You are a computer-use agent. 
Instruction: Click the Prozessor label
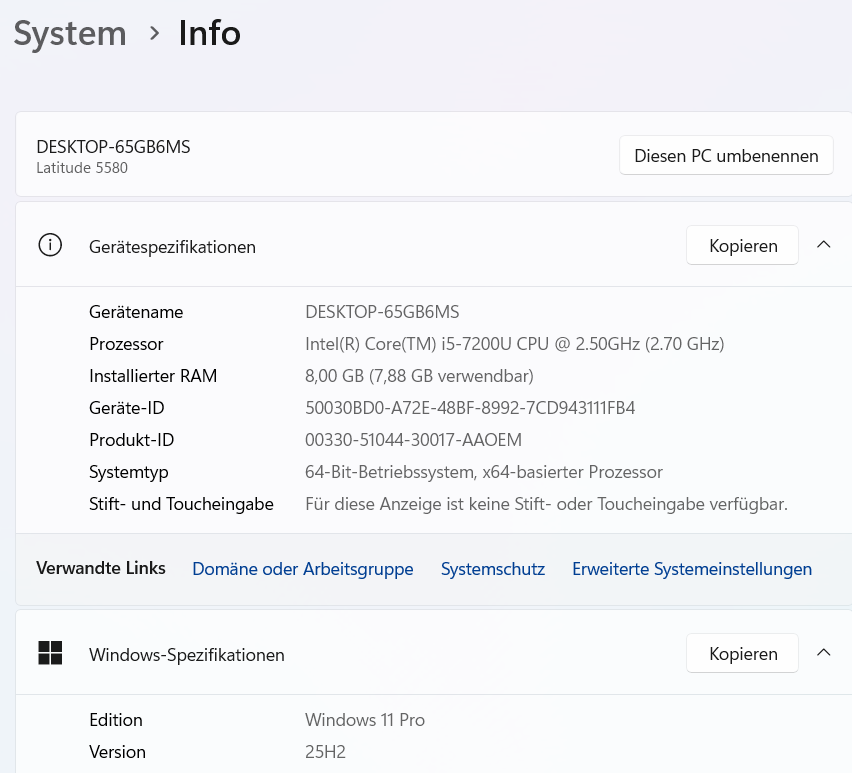(126, 344)
